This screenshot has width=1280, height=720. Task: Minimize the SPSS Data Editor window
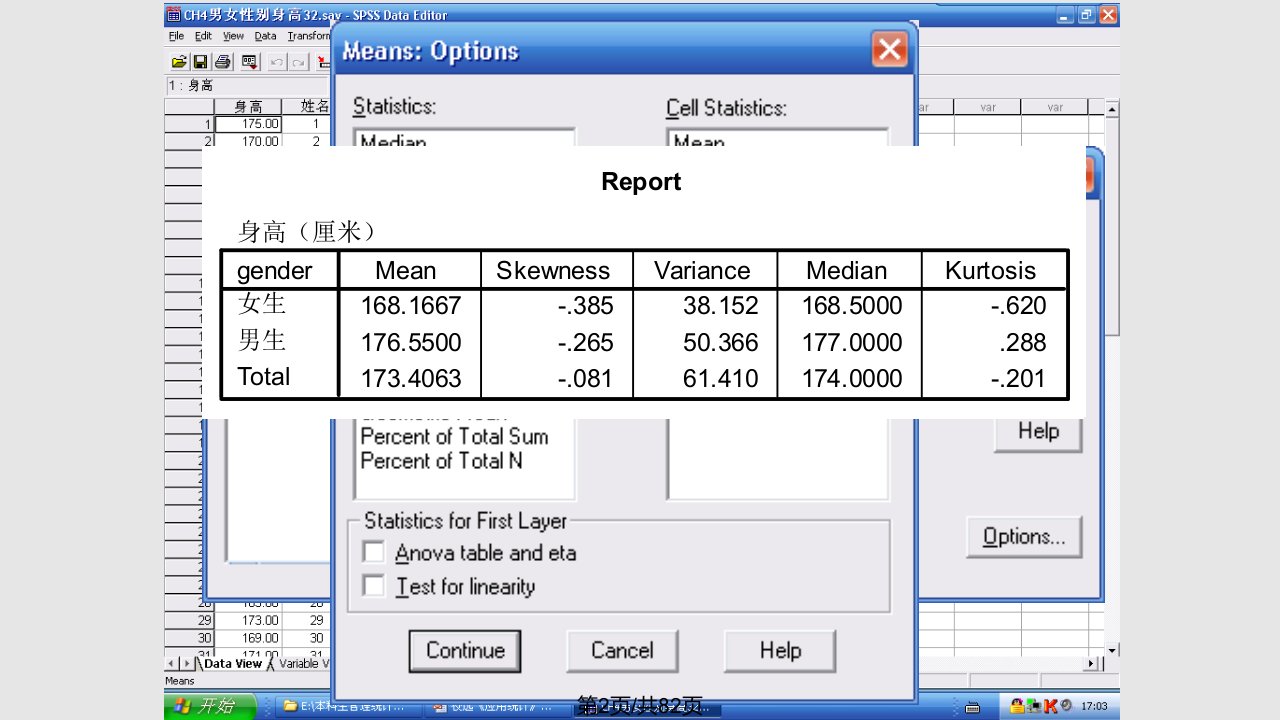coord(1067,15)
